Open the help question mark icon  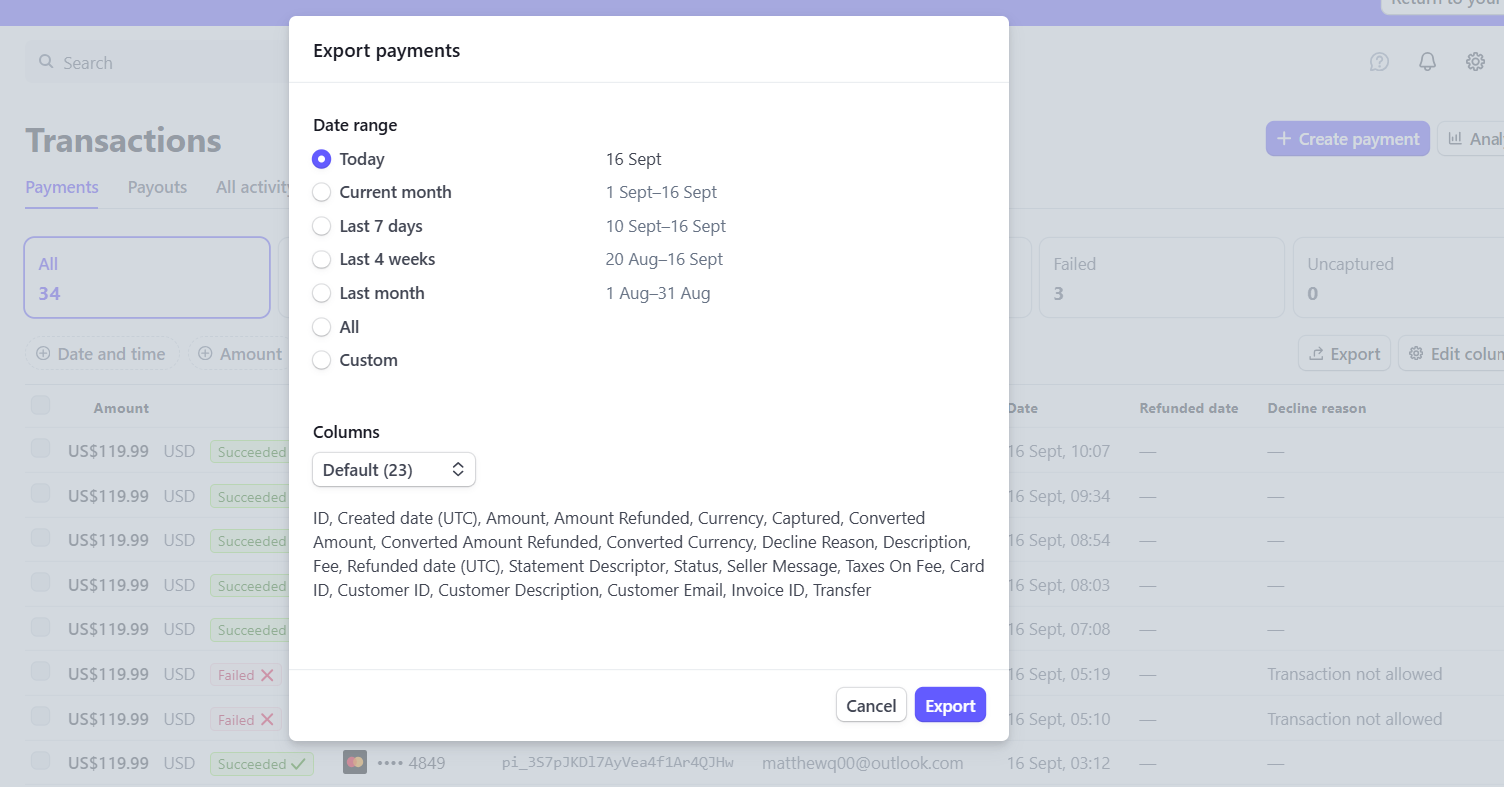click(1379, 62)
